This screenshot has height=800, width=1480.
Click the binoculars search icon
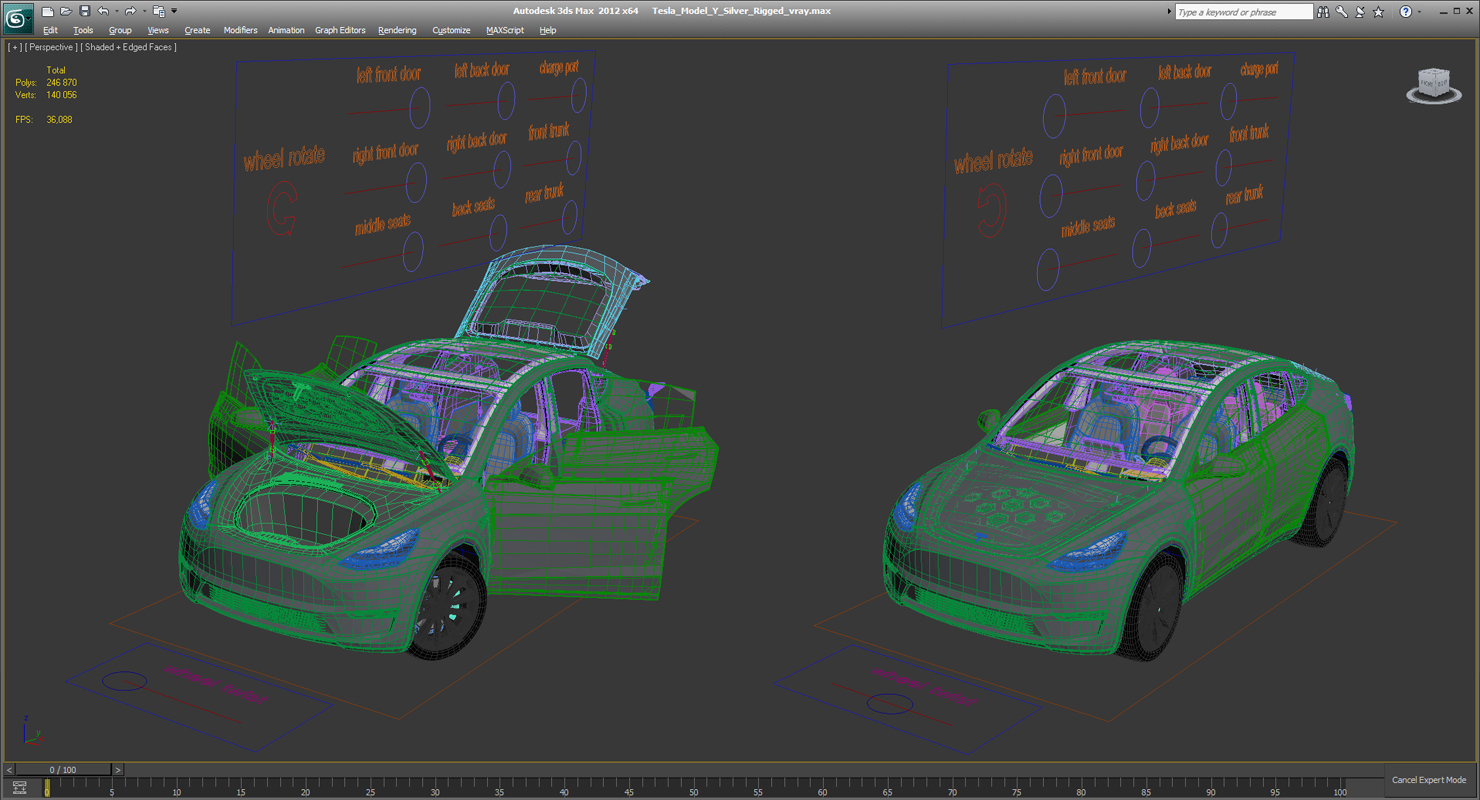click(x=1323, y=12)
